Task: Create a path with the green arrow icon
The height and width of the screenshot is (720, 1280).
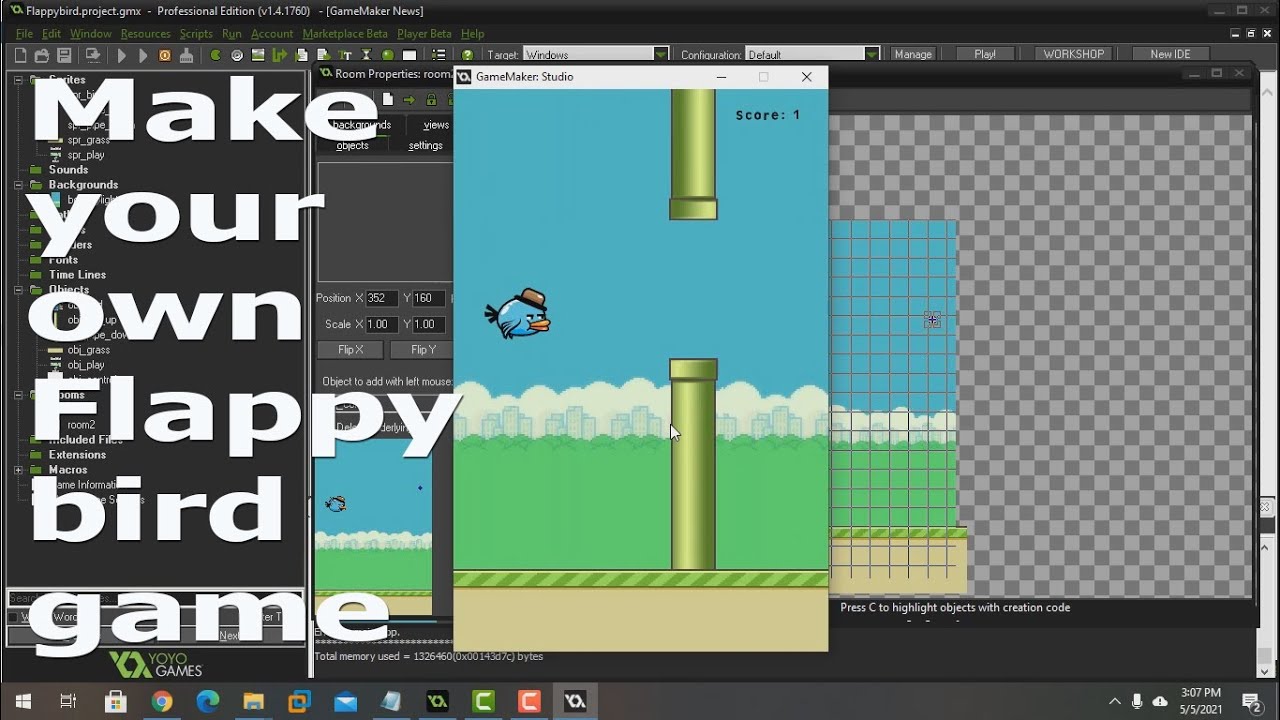Action: [279, 55]
